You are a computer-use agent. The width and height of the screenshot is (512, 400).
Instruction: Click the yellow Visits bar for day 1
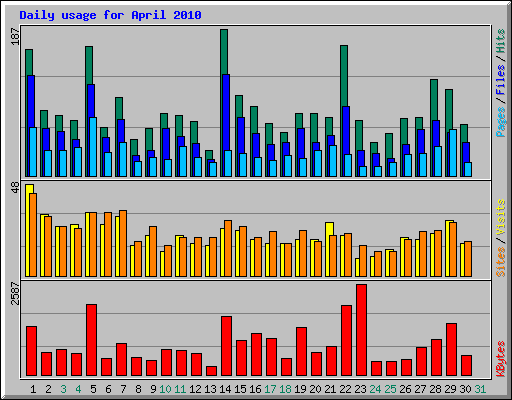(x=28, y=230)
